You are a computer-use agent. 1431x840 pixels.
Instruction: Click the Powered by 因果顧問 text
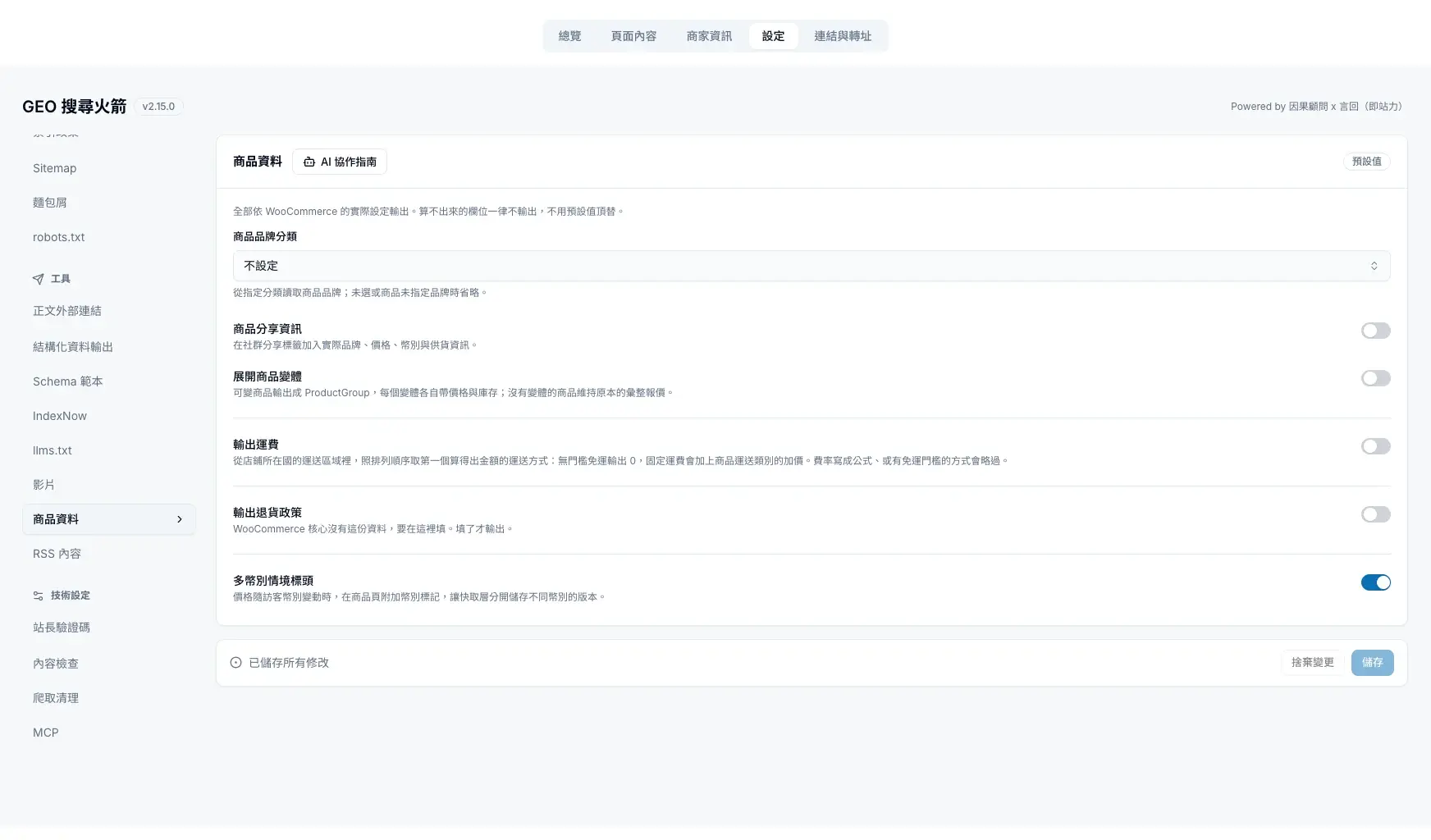pyautogui.click(x=1317, y=107)
